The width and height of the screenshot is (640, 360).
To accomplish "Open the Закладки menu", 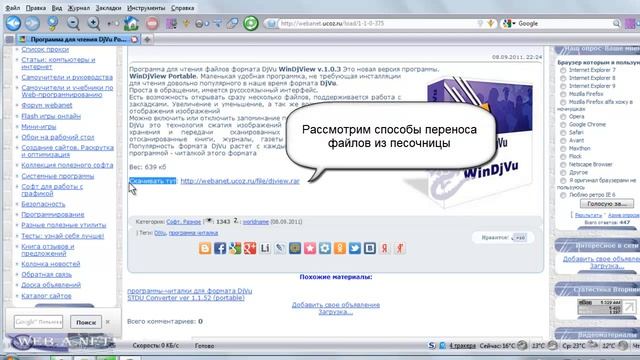I will (108, 8).
